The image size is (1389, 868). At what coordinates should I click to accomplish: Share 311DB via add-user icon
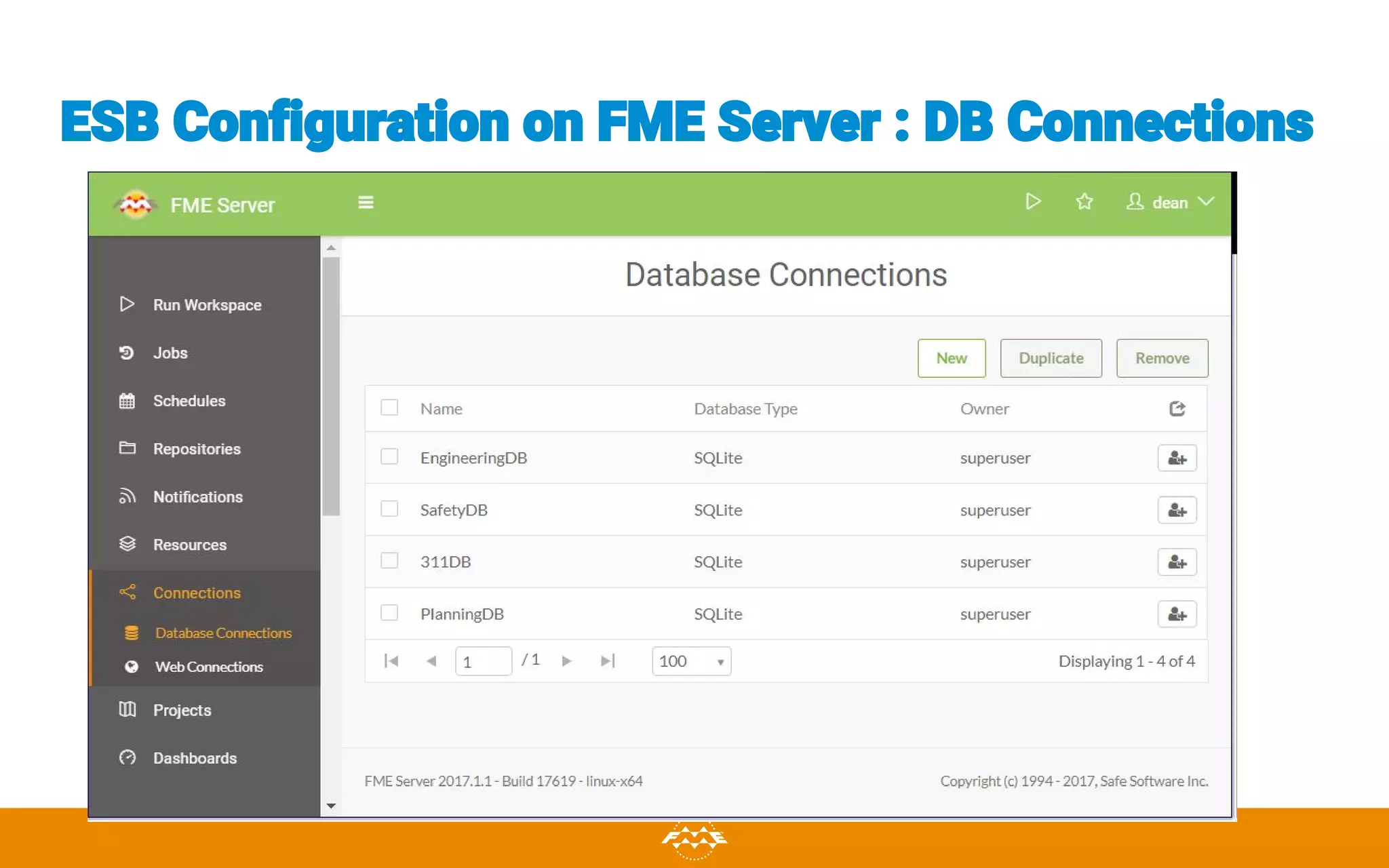1177,561
